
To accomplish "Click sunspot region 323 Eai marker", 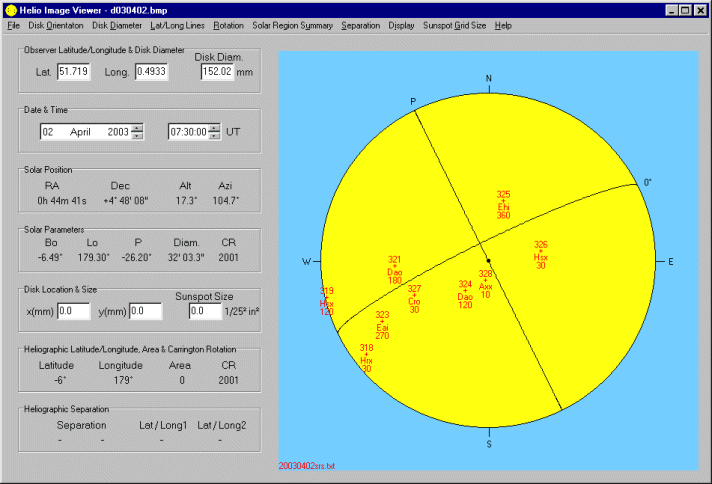I will pos(382,325).
